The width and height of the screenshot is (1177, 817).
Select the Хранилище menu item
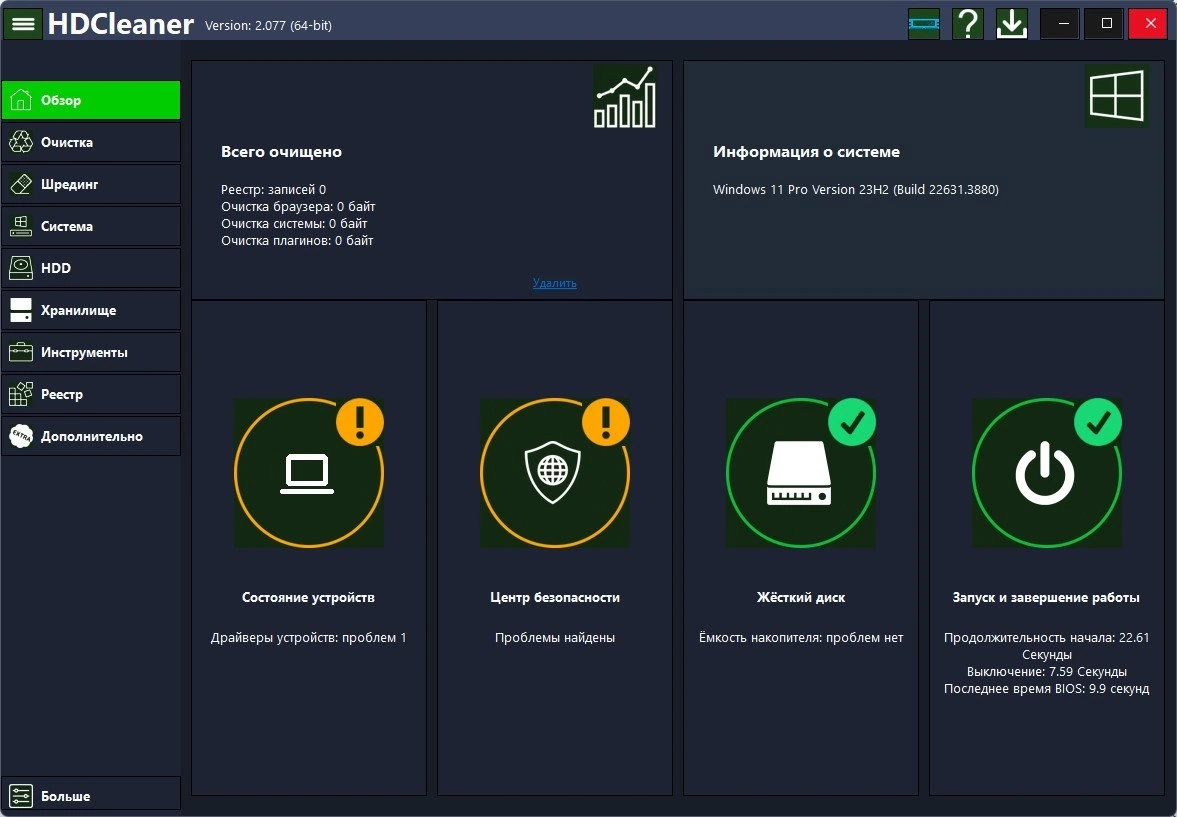(x=91, y=310)
